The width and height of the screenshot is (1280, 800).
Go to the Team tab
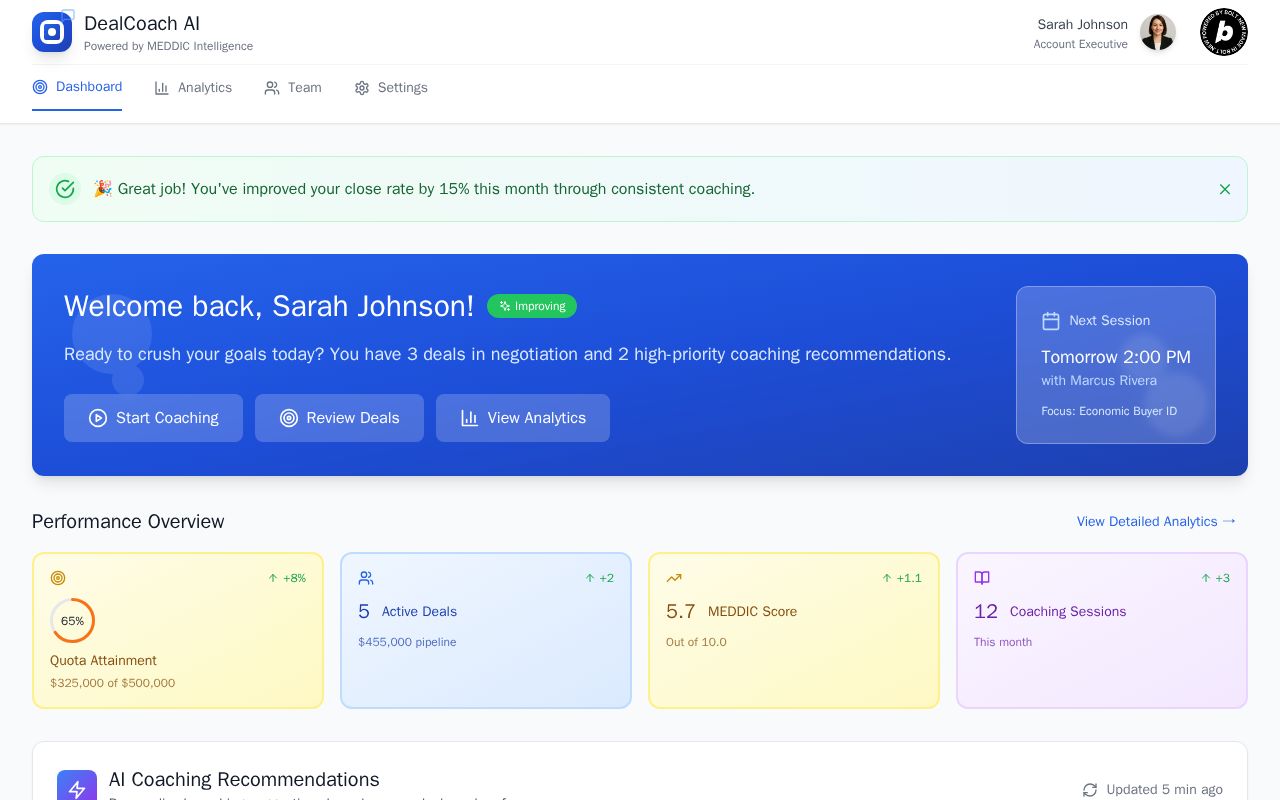click(293, 88)
